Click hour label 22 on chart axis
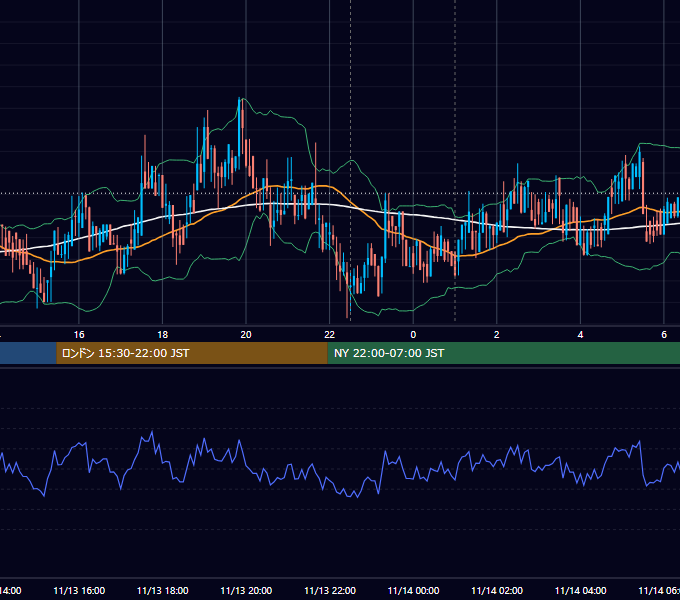The width and height of the screenshot is (680, 600). click(x=330, y=335)
